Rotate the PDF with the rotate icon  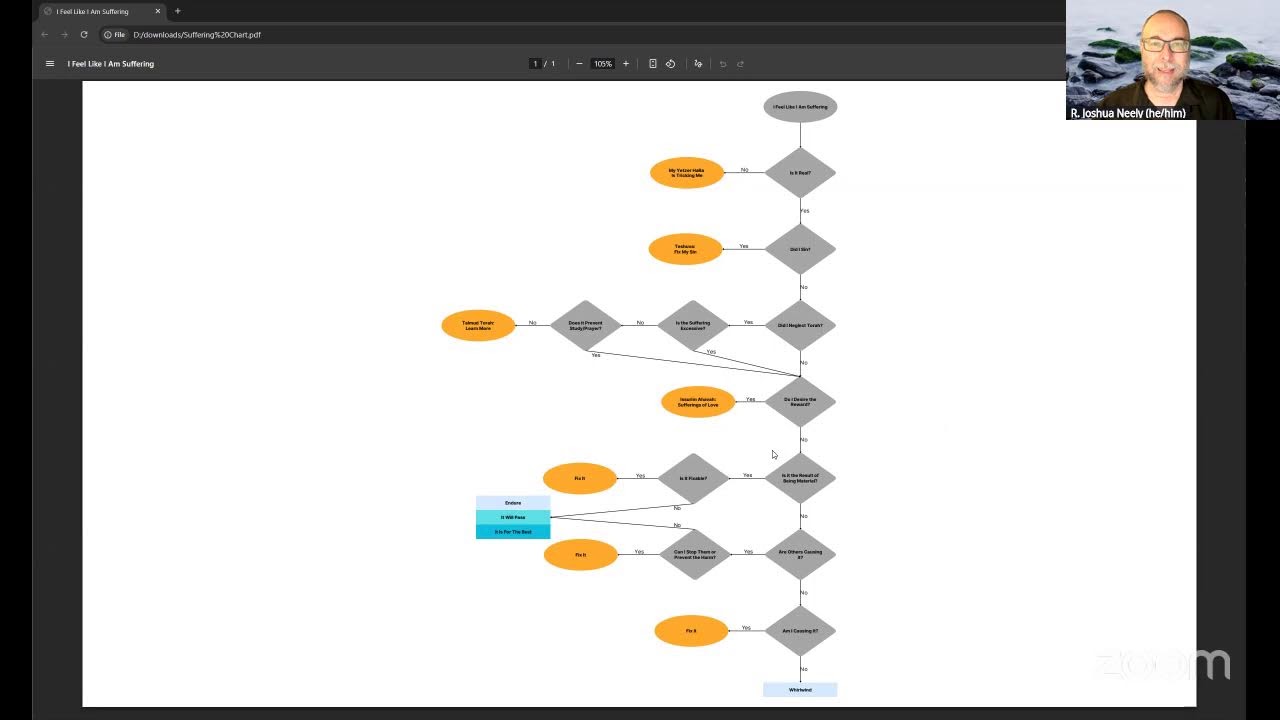click(670, 64)
